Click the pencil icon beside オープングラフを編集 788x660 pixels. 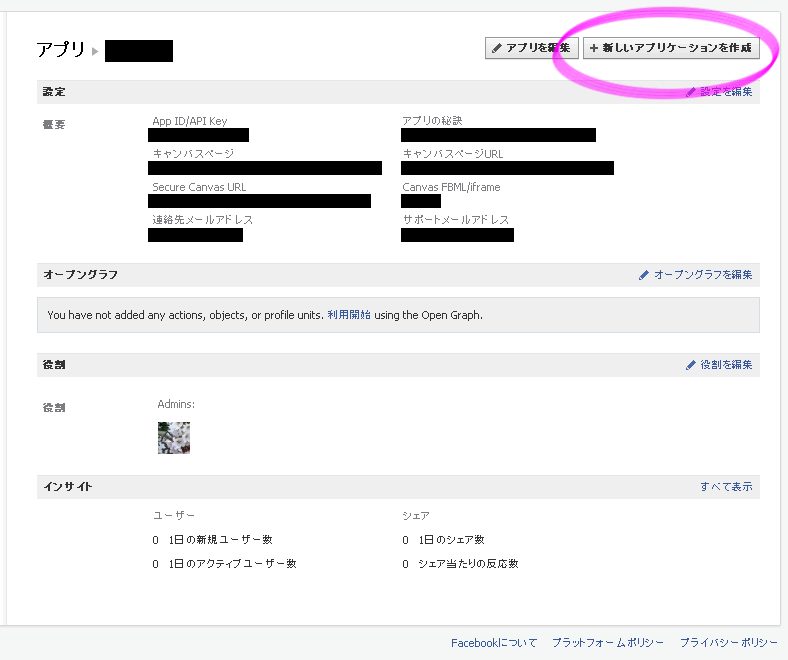[x=643, y=275]
